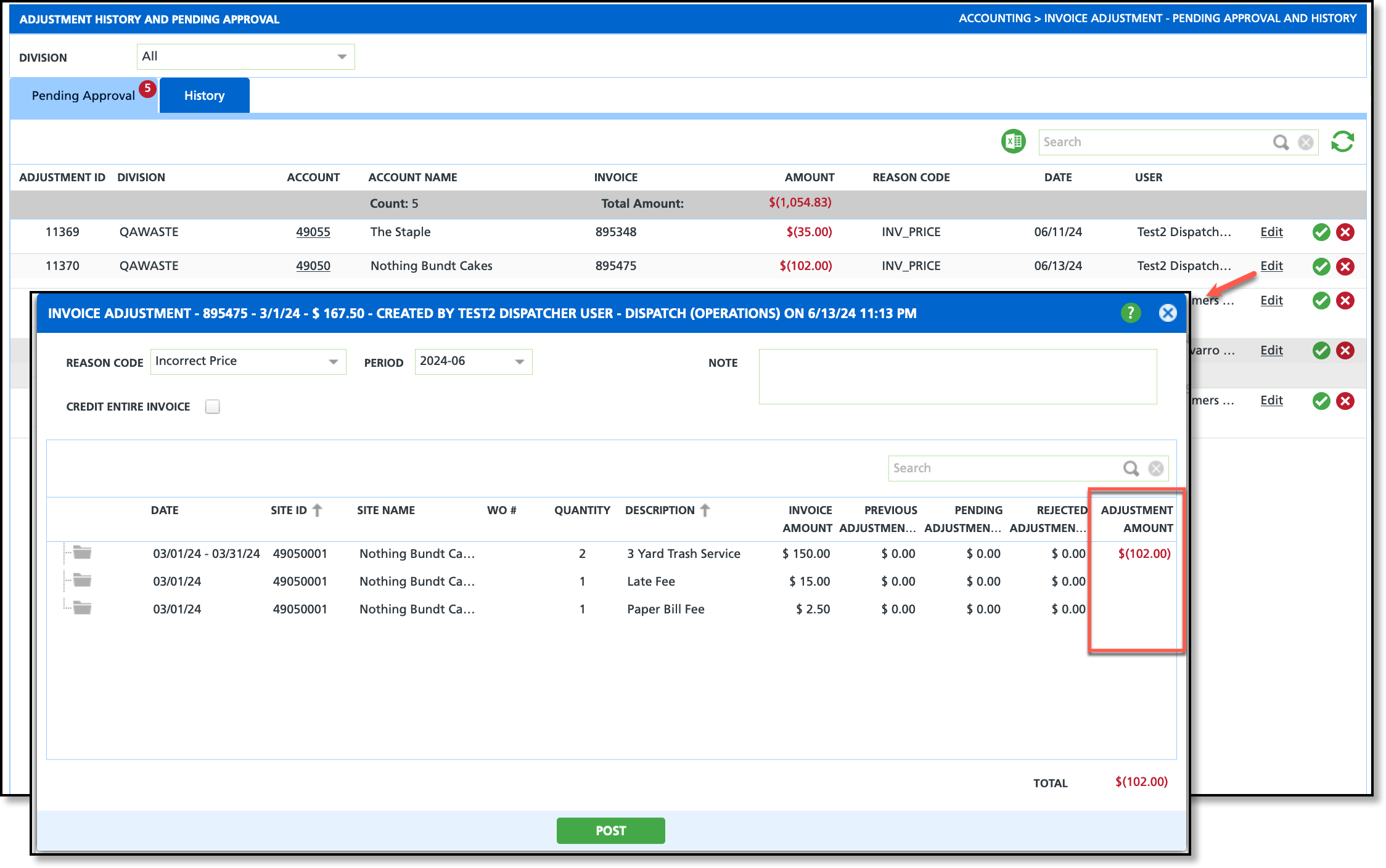Click inside the Note text area

957,377
